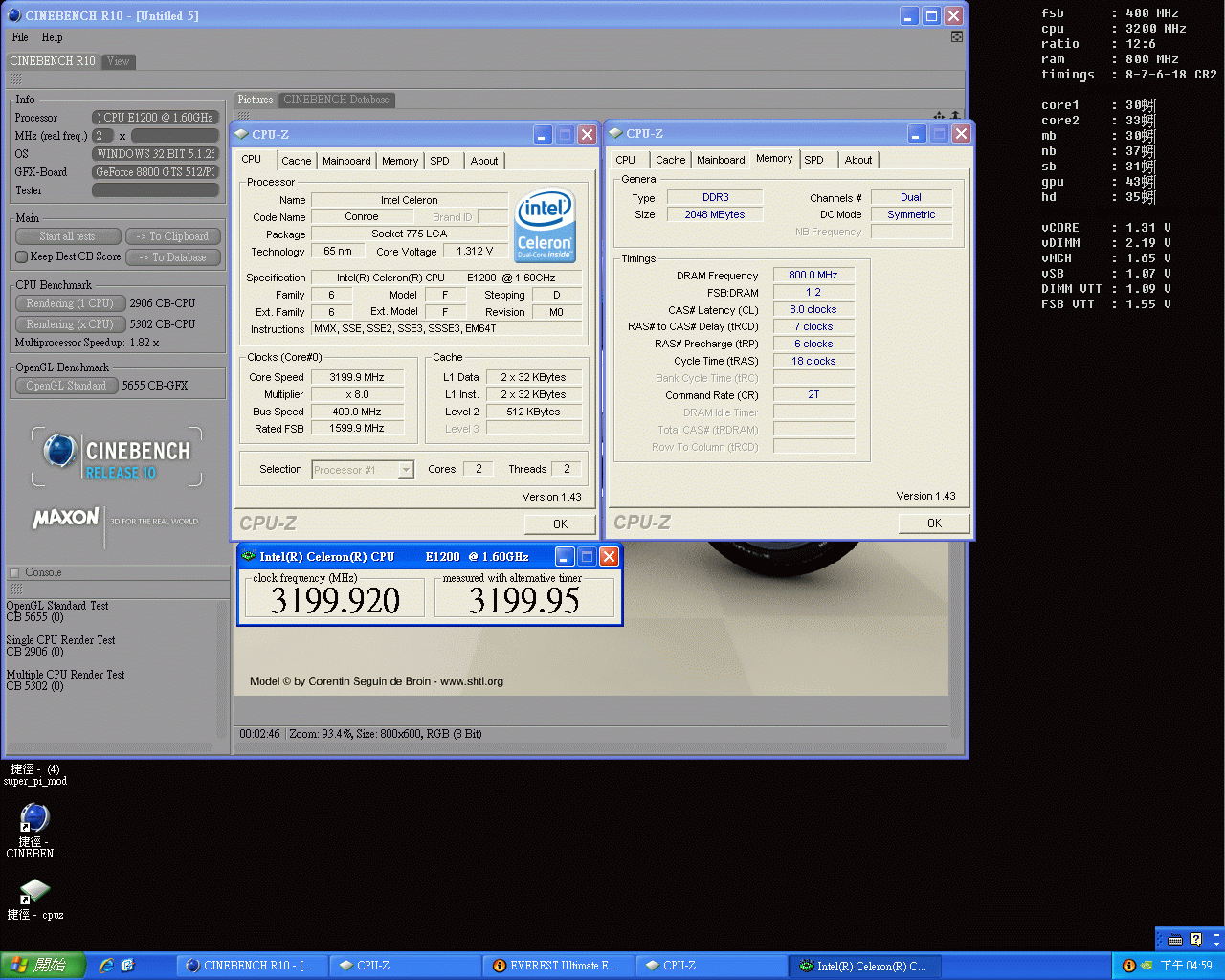Screen dimensions: 1225x980
Task: Click the language bar help icon
Action: tap(1195, 940)
